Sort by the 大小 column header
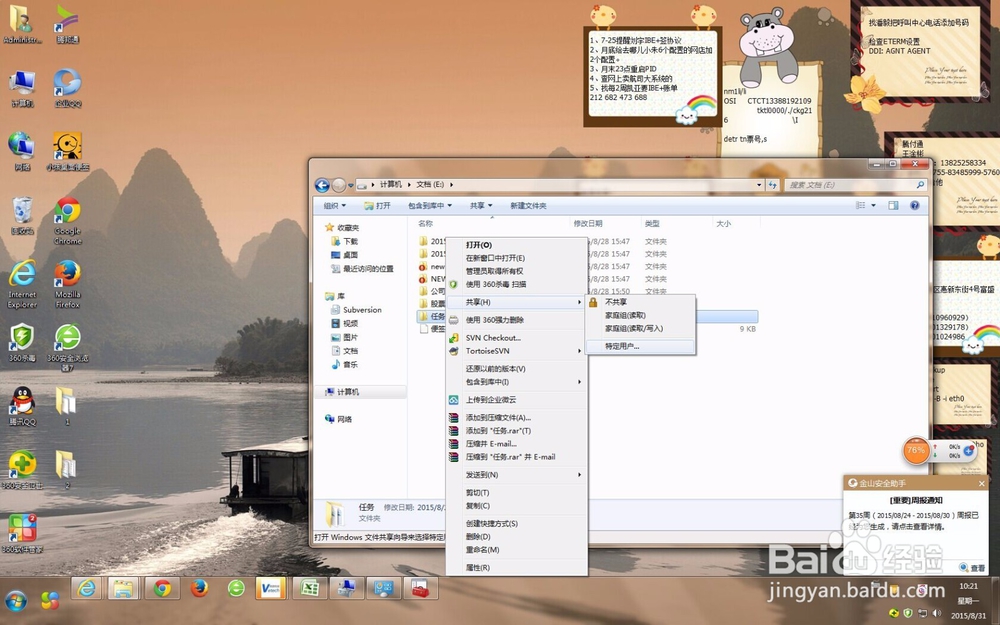 [x=723, y=224]
